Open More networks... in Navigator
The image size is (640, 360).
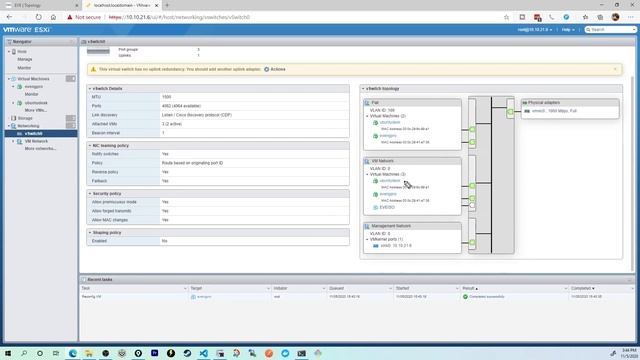(x=40, y=149)
